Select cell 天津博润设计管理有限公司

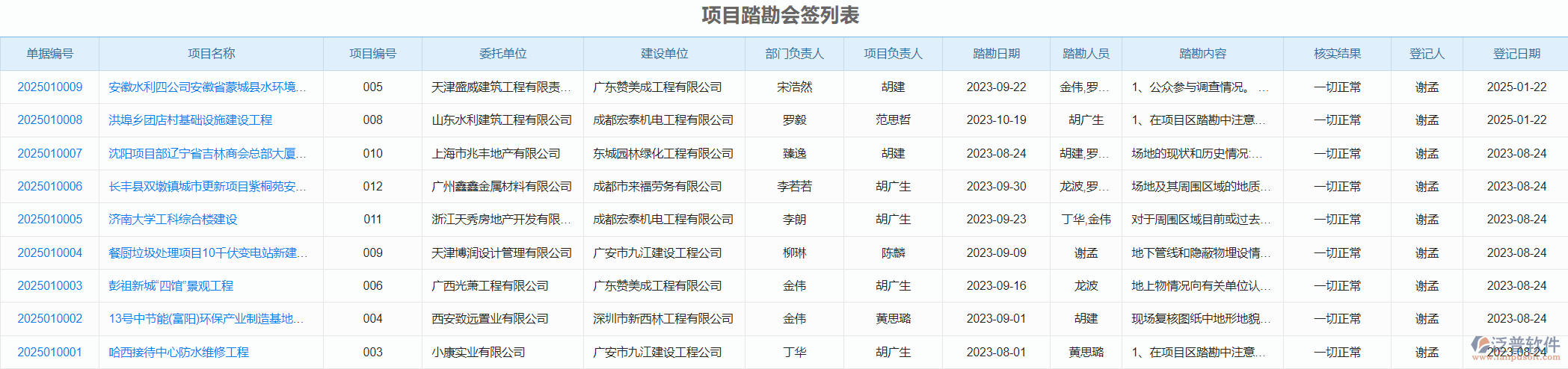coord(502,253)
